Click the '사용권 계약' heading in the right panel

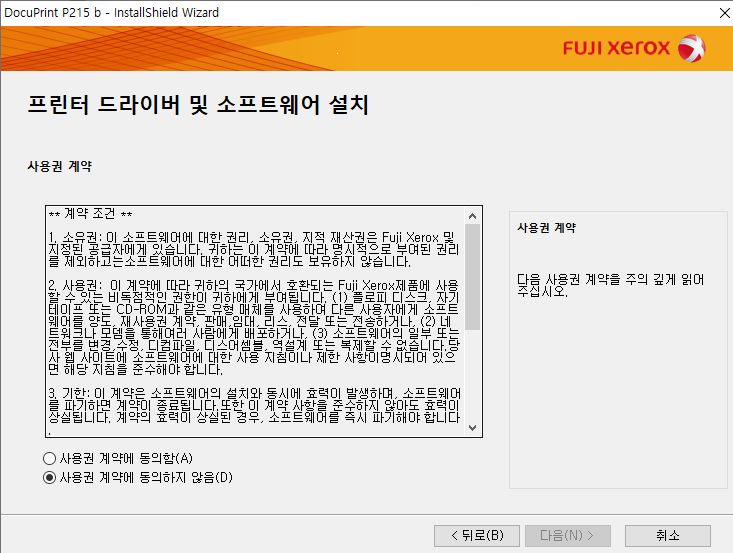tap(546, 228)
